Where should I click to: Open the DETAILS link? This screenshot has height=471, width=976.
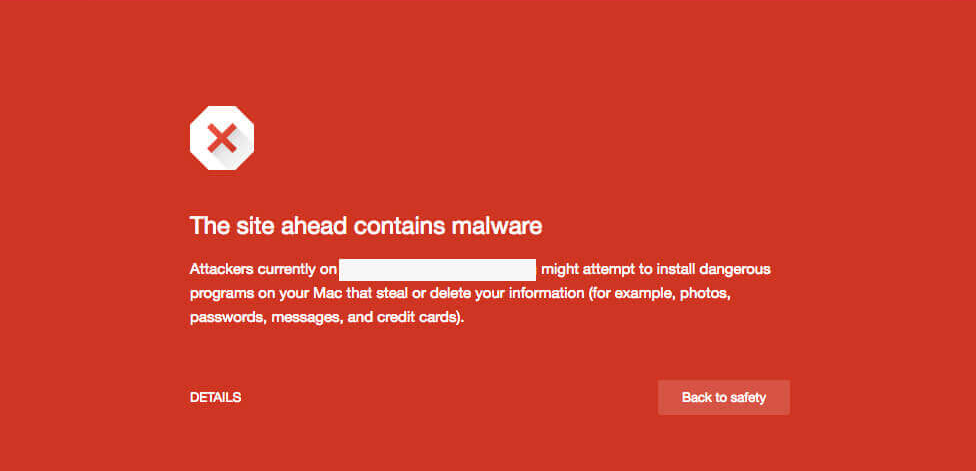[215, 398]
